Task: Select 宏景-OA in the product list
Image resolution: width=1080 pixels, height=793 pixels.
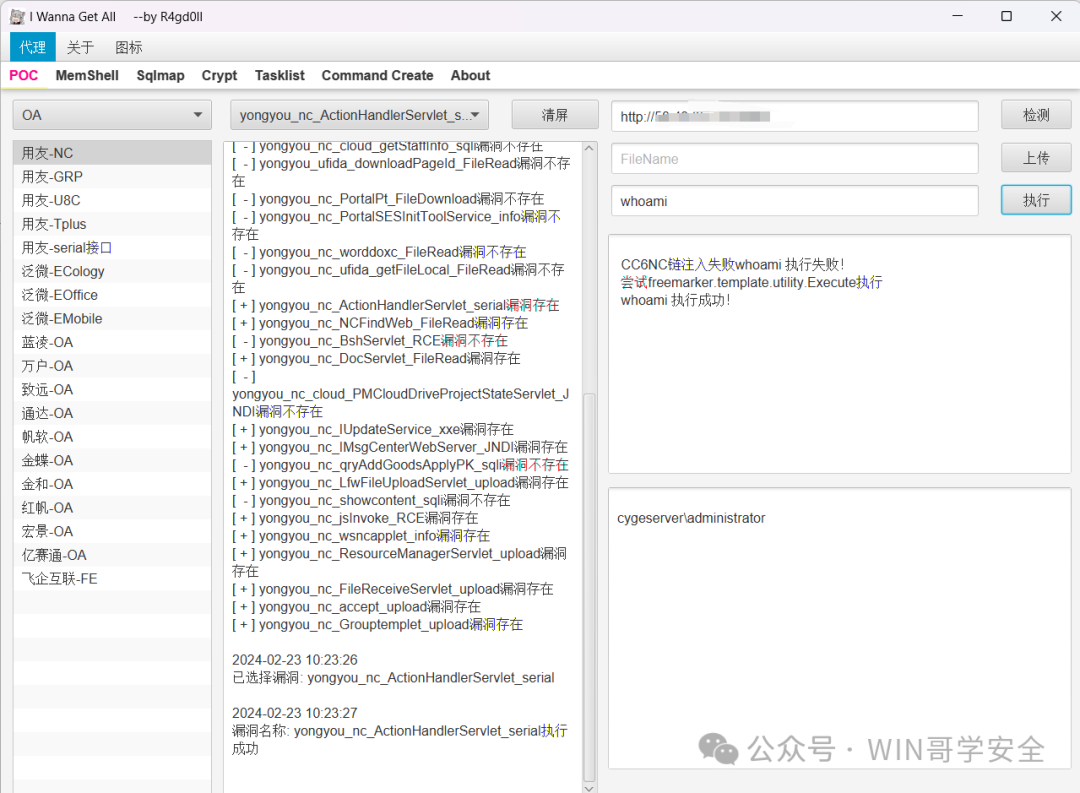Action: (x=112, y=532)
